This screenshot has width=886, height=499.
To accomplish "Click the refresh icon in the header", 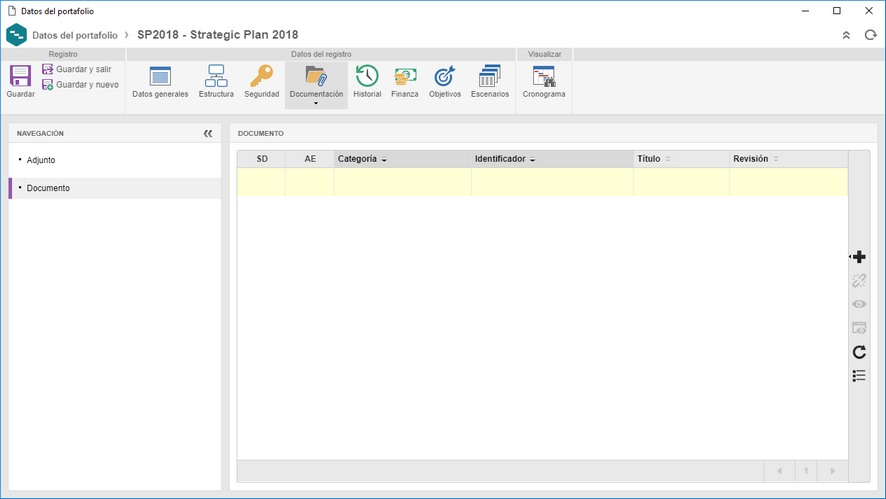I will click(870, 35).
